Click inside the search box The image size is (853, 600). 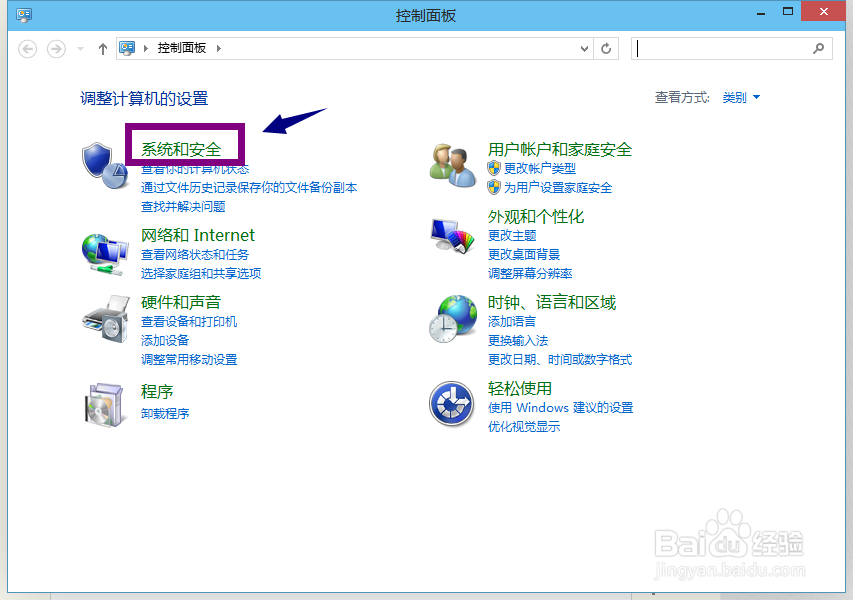(732, 48)
